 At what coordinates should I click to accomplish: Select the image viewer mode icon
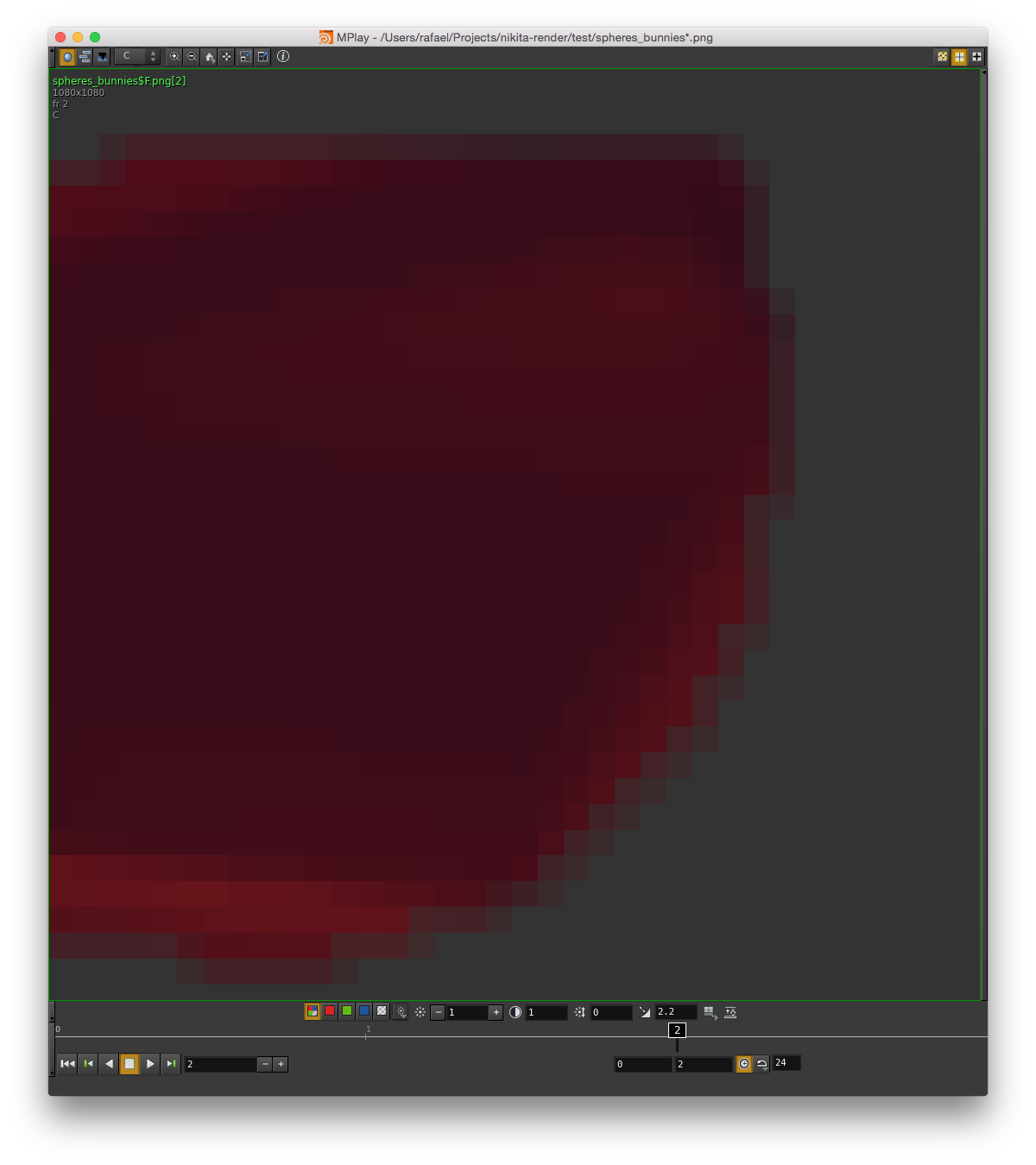68,56
